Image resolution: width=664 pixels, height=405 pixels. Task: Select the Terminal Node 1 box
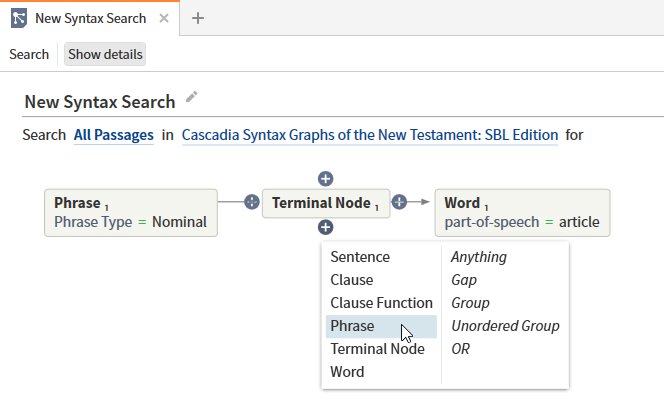(326, 203)
